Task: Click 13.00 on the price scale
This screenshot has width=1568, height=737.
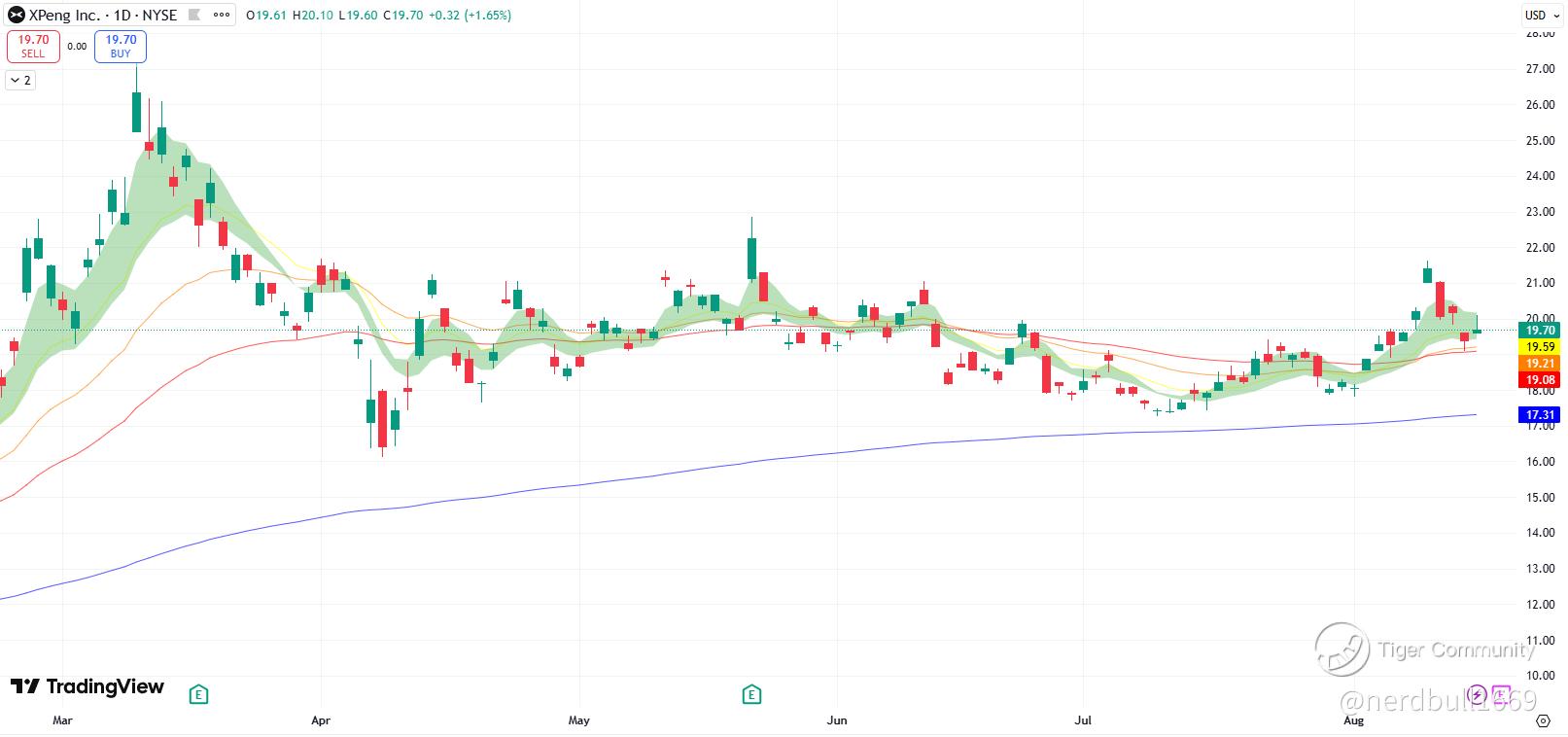Action: [1540, 569]
